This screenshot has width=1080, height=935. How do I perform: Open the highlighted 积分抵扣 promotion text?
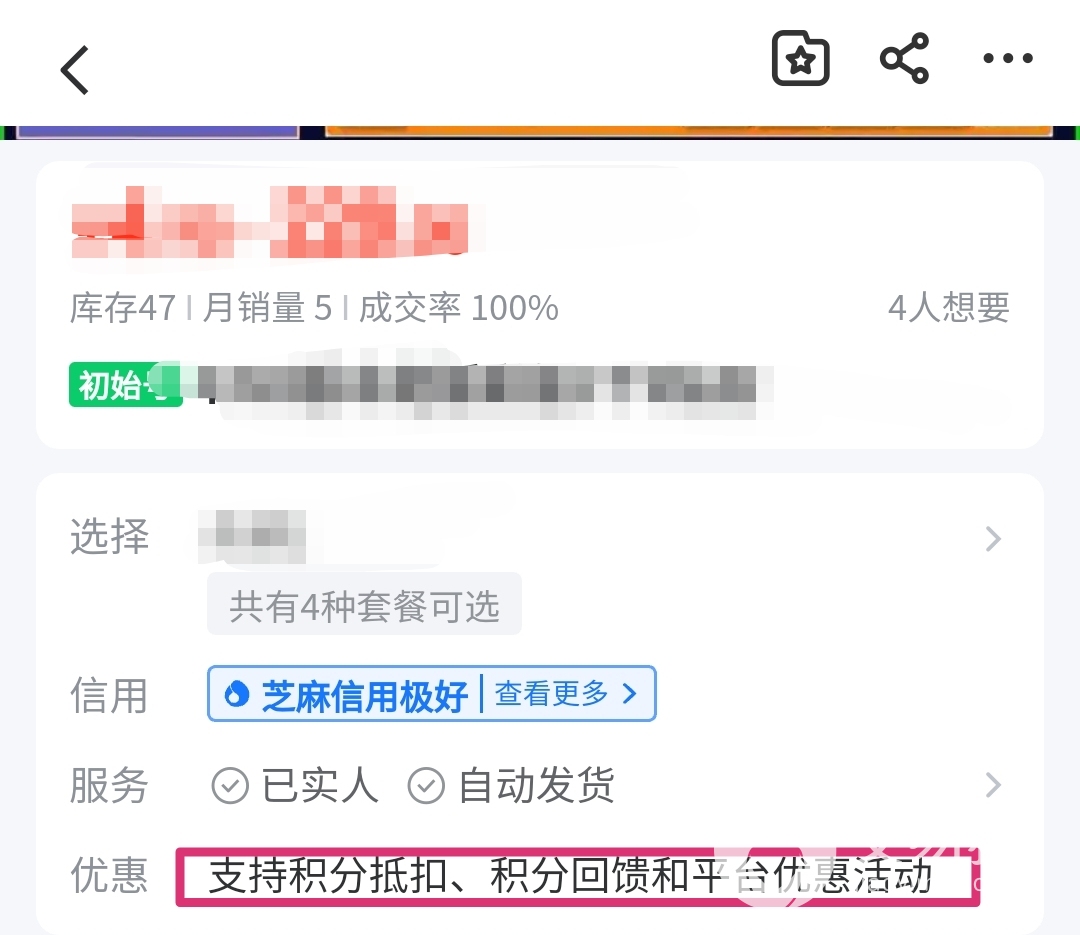(577, 876)
